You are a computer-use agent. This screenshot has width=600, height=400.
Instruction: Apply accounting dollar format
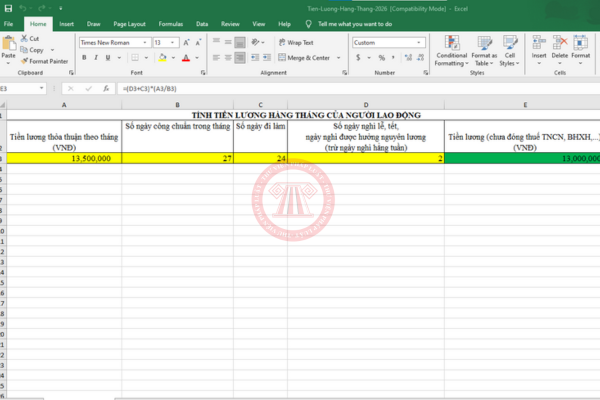(x=358, y=58)
